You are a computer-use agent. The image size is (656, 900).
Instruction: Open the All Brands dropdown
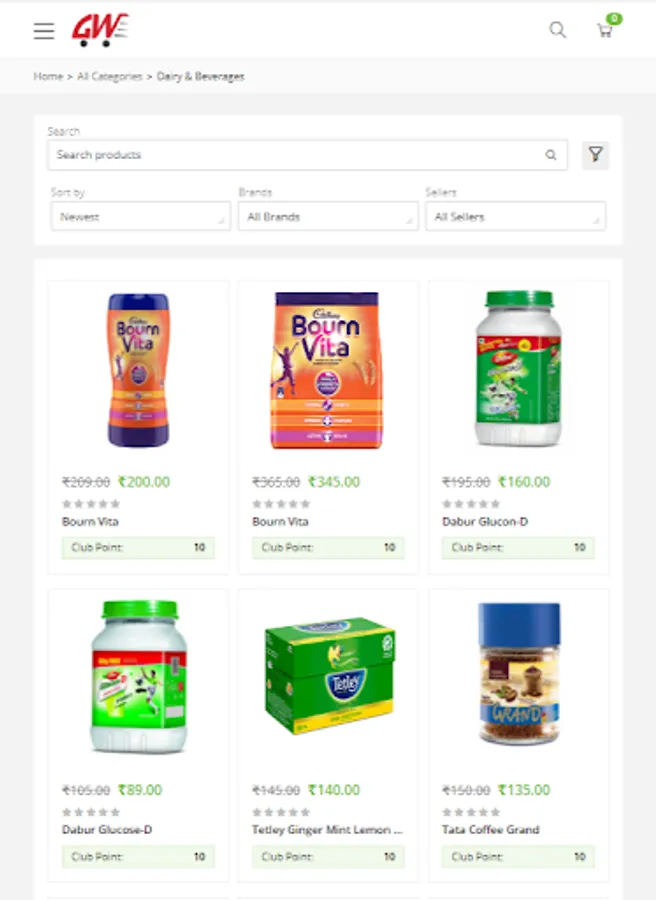point(328,216)
